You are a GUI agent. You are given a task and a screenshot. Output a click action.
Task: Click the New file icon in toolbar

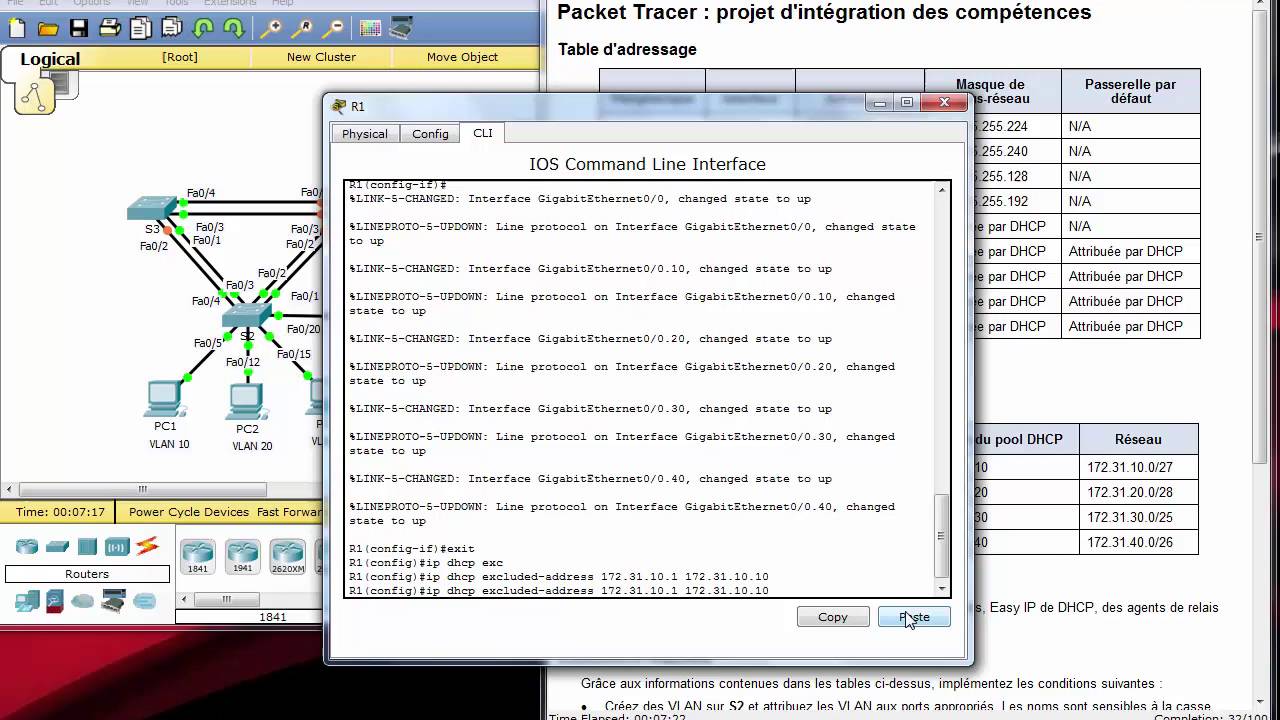tap(17, 28)
